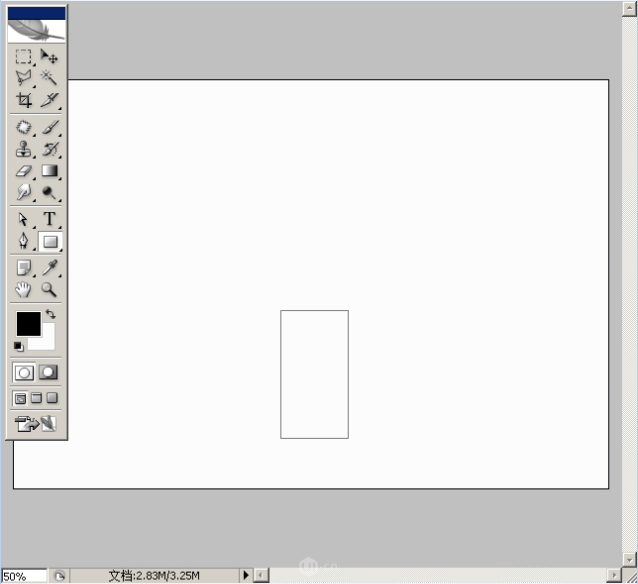Image resolution: width=638 pixels, height=584 pixels.
Task: Select the Move tool
Action: (x=49, y=57)
